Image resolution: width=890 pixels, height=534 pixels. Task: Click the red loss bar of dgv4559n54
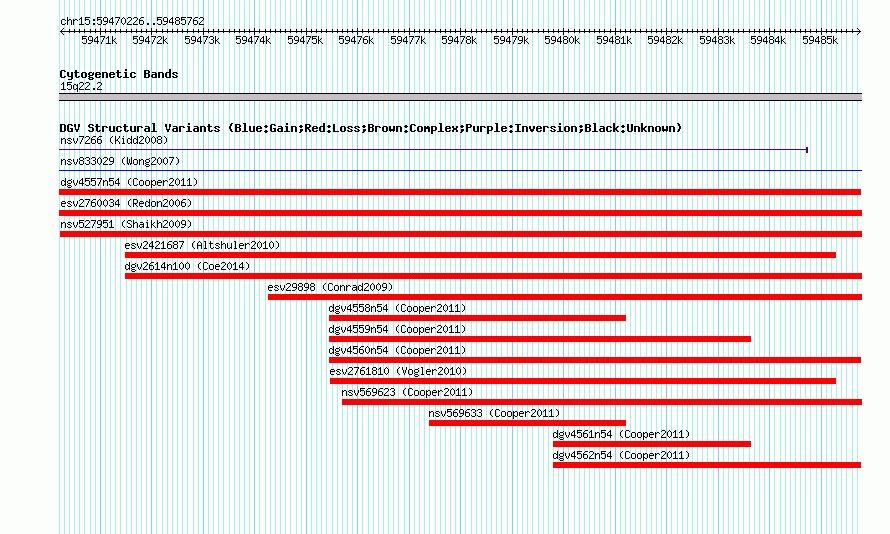540,339
